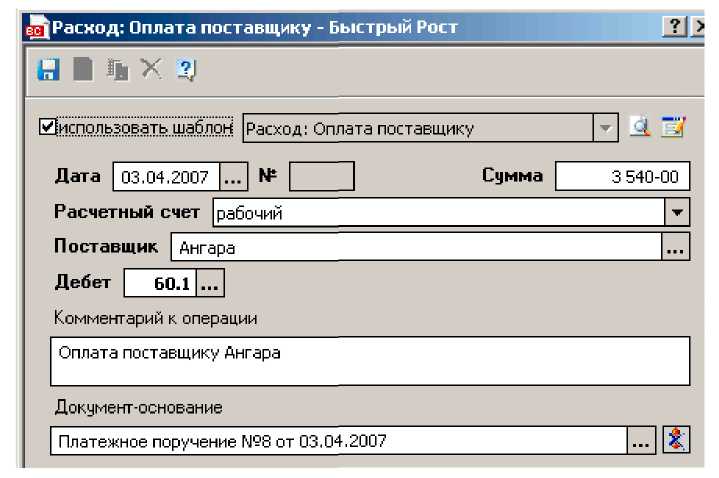719x478 pixels.
Task: Expand the template dropdown Расход: Оплата поставщику
Action: [605, 128]
